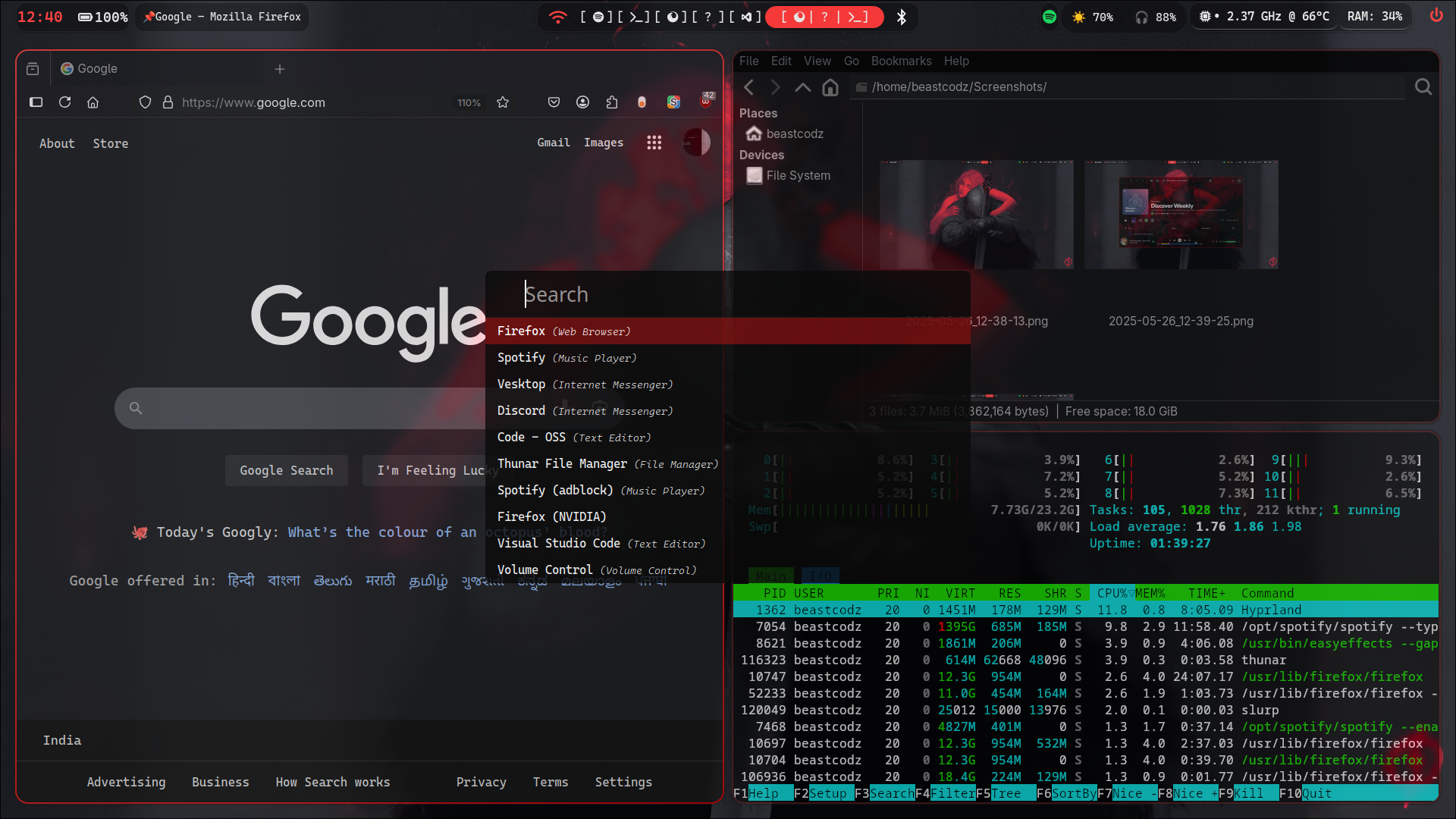Open uBlock Origin extension with 42 badge
Image resolution: width=1456 pixels, height=819 pixels.
pyautogui.click(x=706, y=101)
